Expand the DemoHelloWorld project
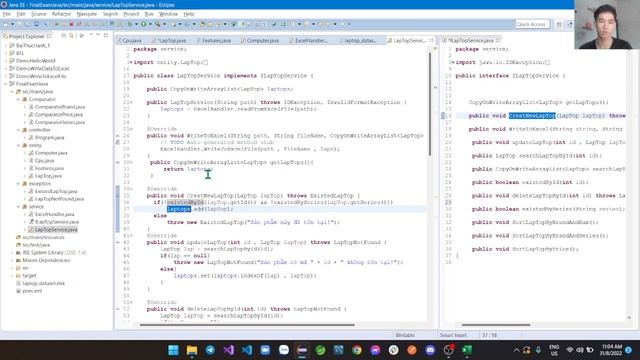640x360 pixels. [5, 61]
